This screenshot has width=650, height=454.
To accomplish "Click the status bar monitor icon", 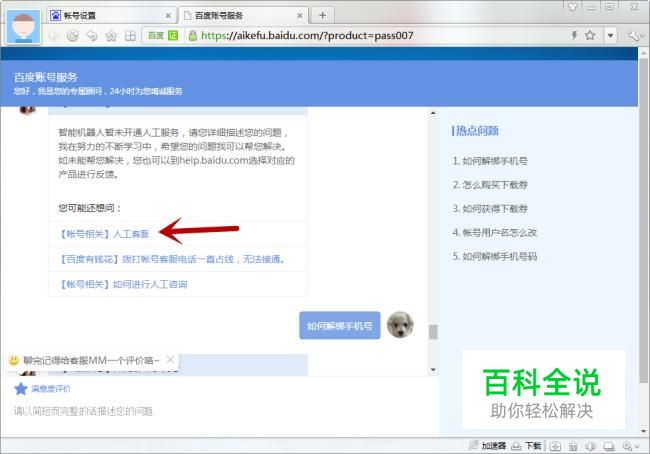I will [x=609, y=447].
